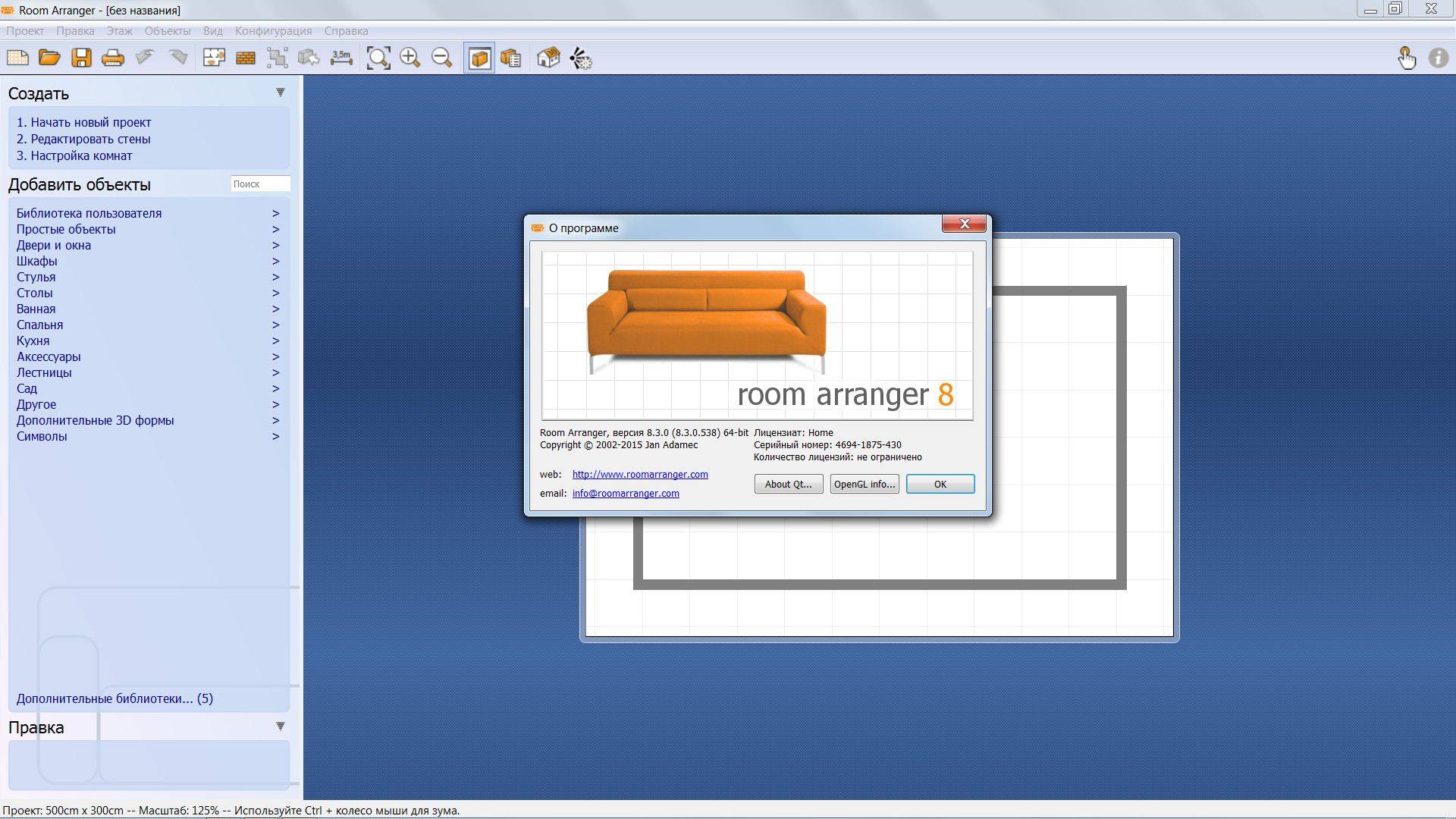Open the Объекты menu

point(168,31)
